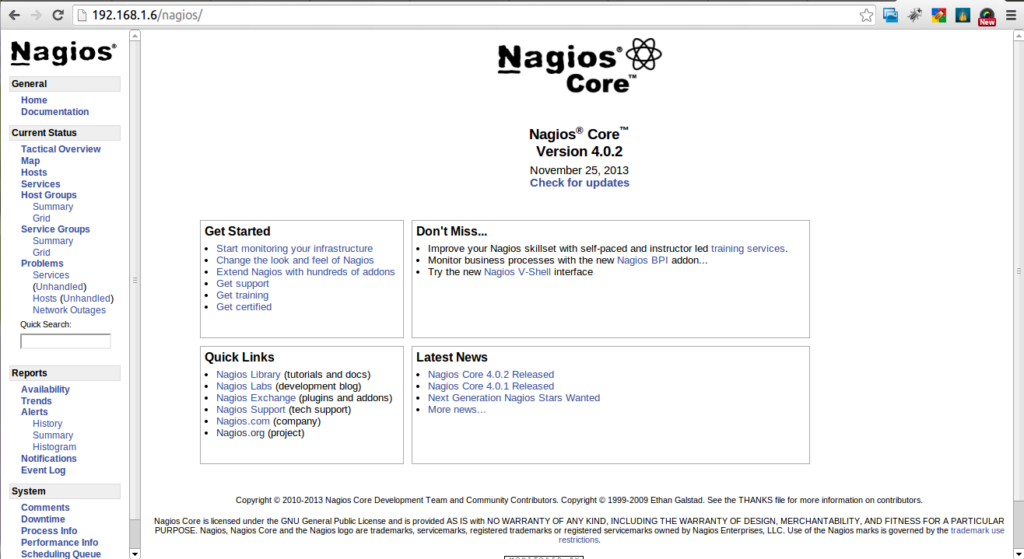Open Notifications report
This screenshot has width=1024, height=559.
[x=49, y=458]
